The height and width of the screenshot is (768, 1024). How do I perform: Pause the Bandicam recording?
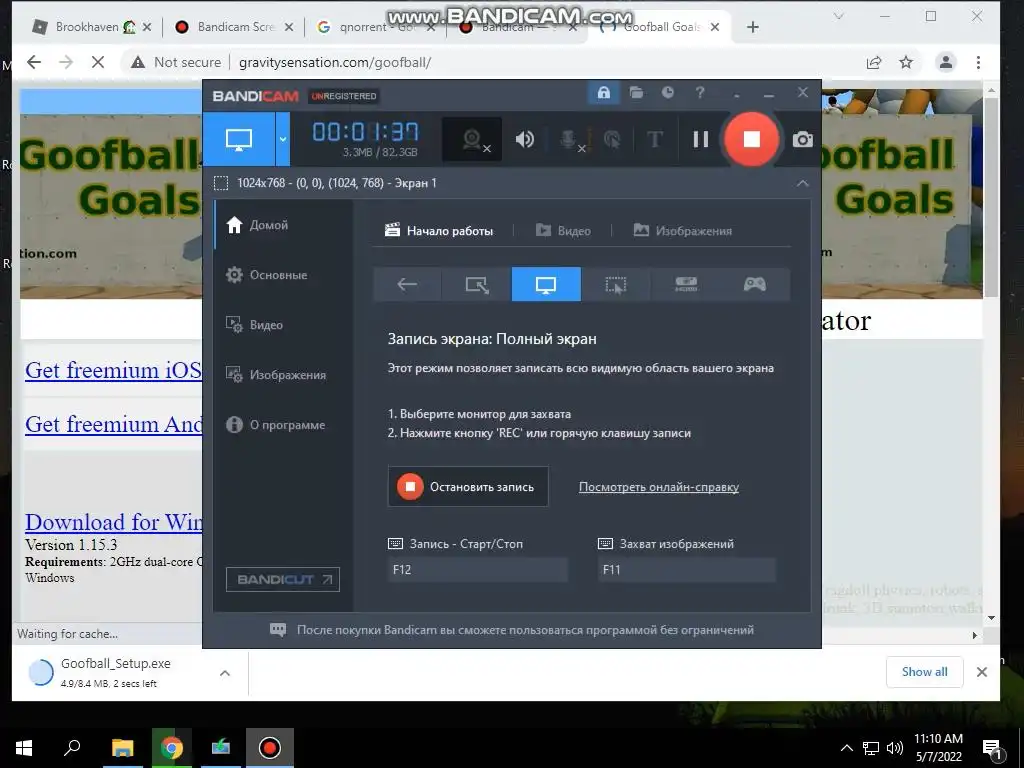click(701, 139)
